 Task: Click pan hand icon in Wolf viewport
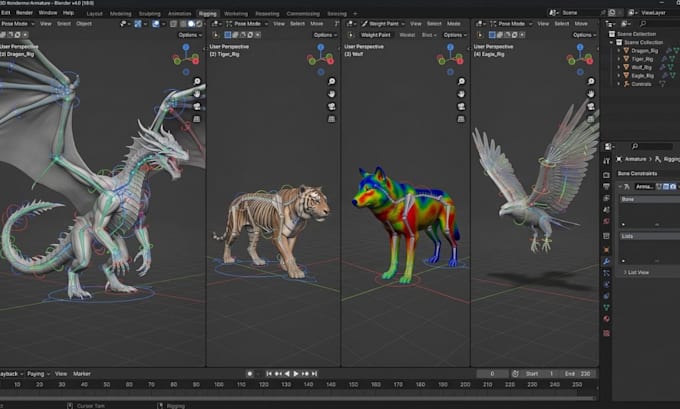pyautogui.click(x=461, y=94)
